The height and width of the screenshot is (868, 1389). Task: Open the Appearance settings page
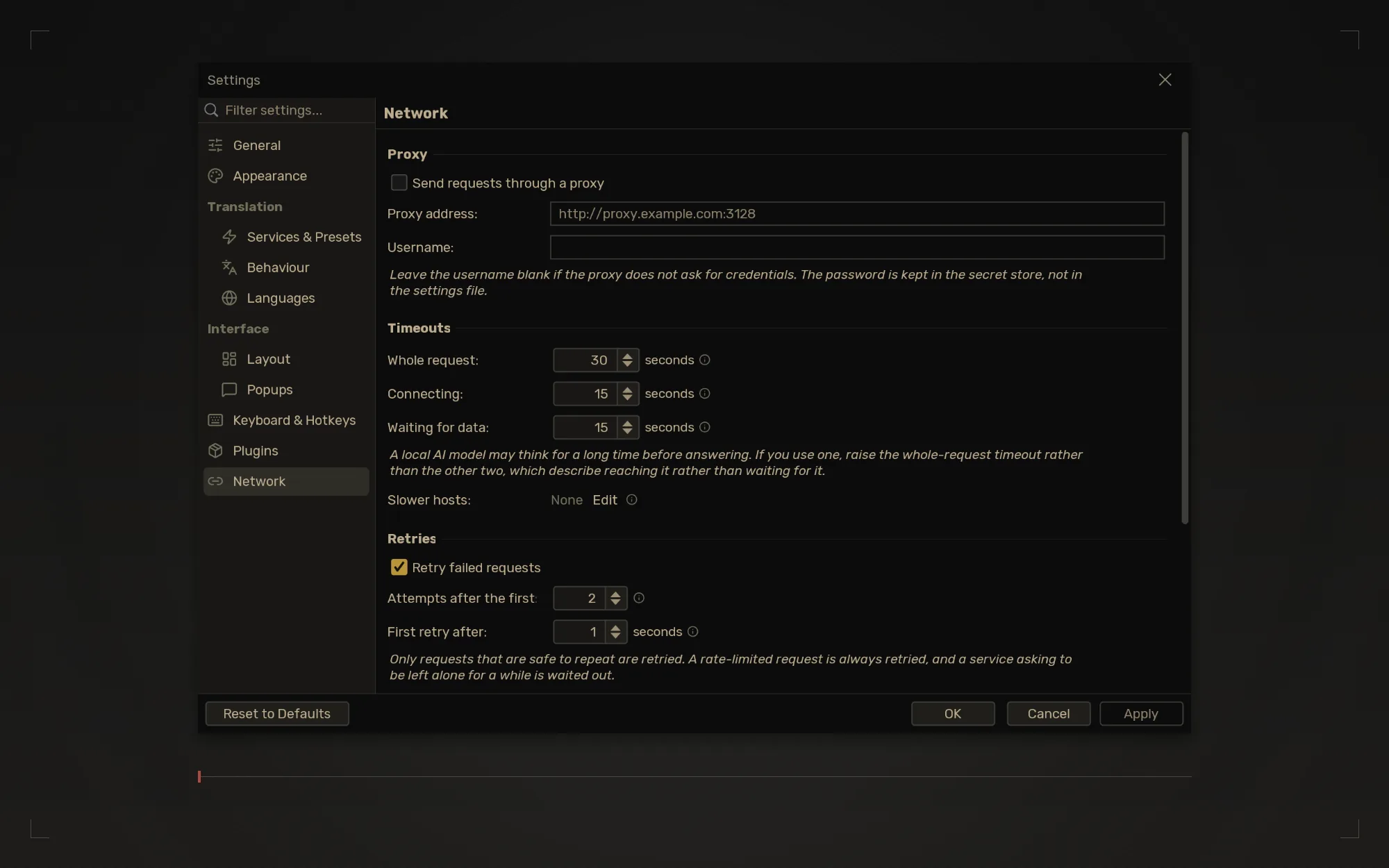click(x=286, y=176)
